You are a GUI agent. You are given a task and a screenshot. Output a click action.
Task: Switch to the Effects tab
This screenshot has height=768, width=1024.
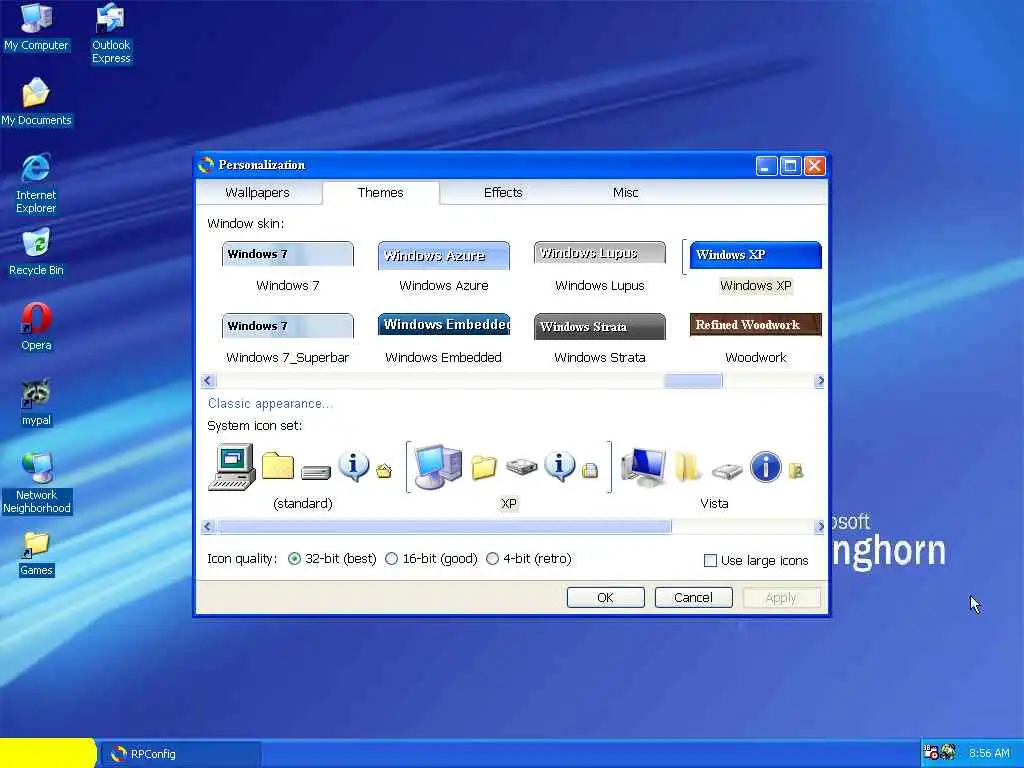(x=503, y=193)
